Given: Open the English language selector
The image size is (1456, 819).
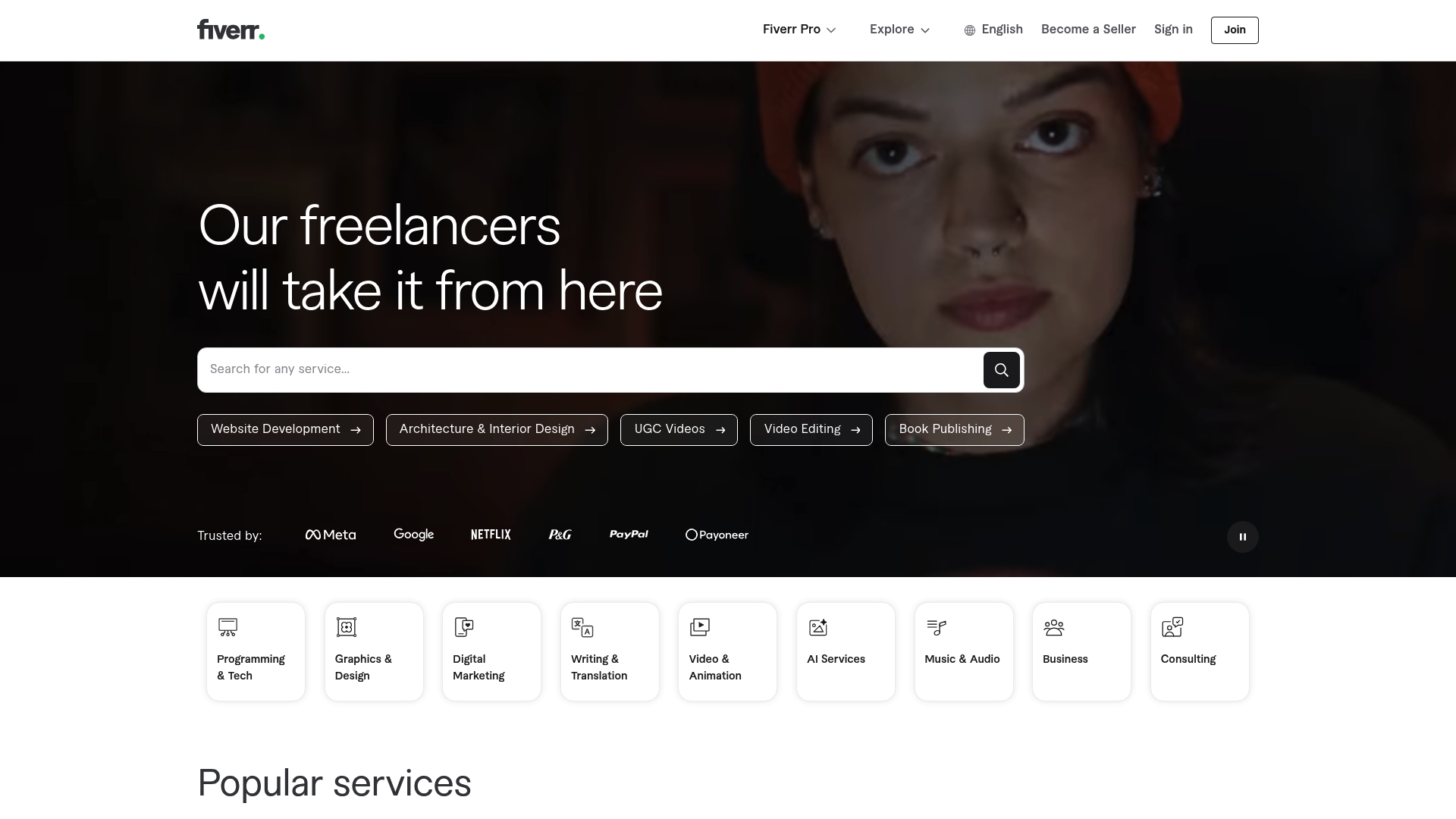Looking at the screenshot, I should tap(993, 30).
